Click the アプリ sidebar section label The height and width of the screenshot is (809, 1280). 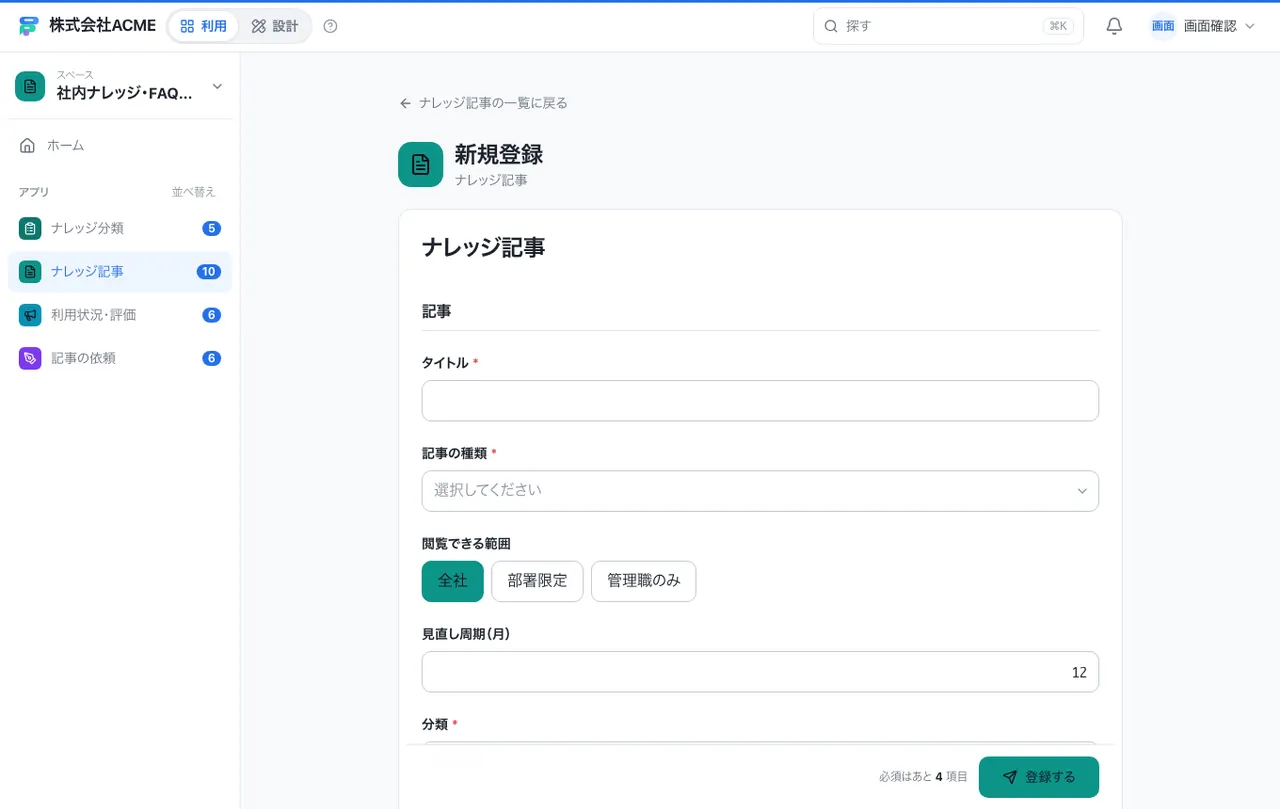[34, 192]
